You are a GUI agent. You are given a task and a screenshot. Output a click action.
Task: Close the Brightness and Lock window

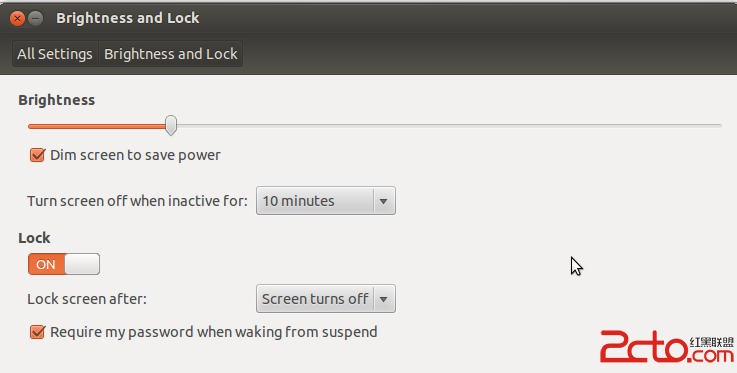click(x=17, y=18)
